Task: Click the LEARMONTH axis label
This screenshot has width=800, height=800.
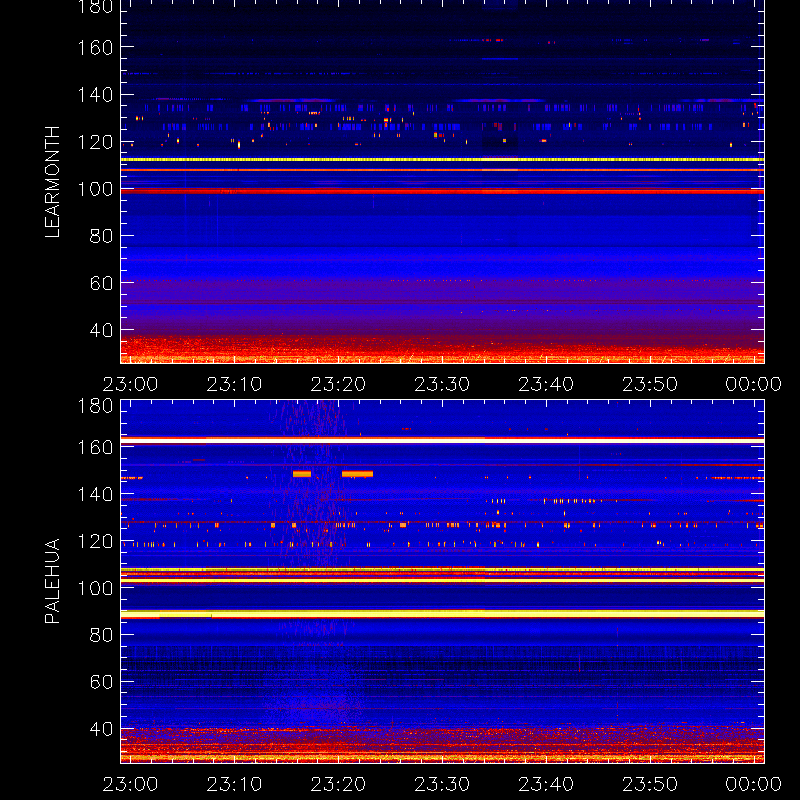Action: 52,182
